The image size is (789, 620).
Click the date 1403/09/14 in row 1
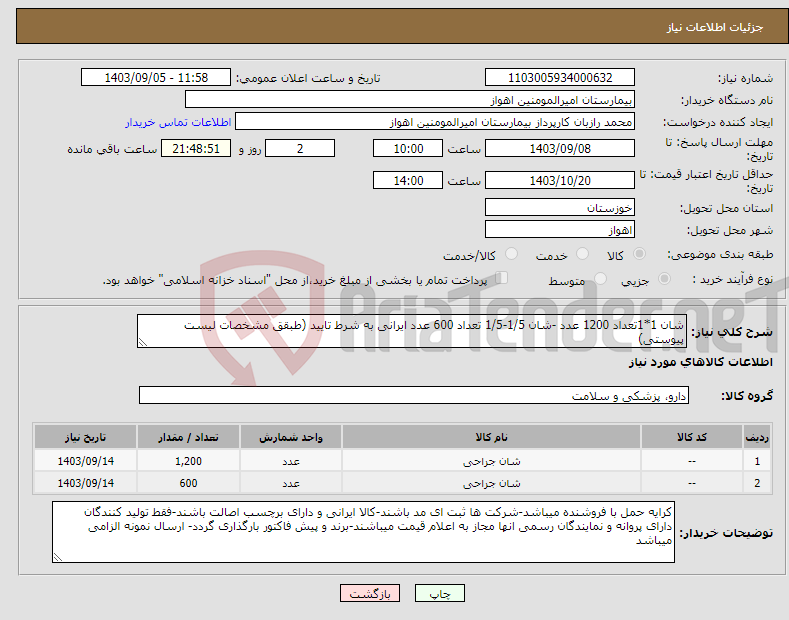(86, 461)
